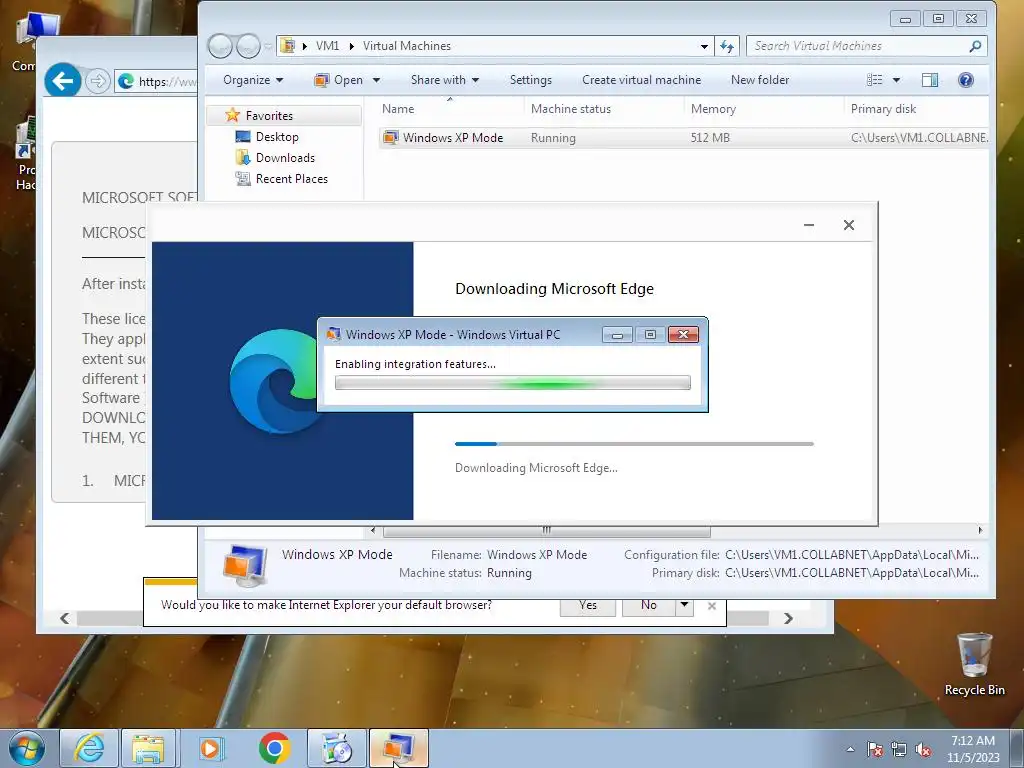Click Forward button in Virtual Machines window

click(248, 46)
